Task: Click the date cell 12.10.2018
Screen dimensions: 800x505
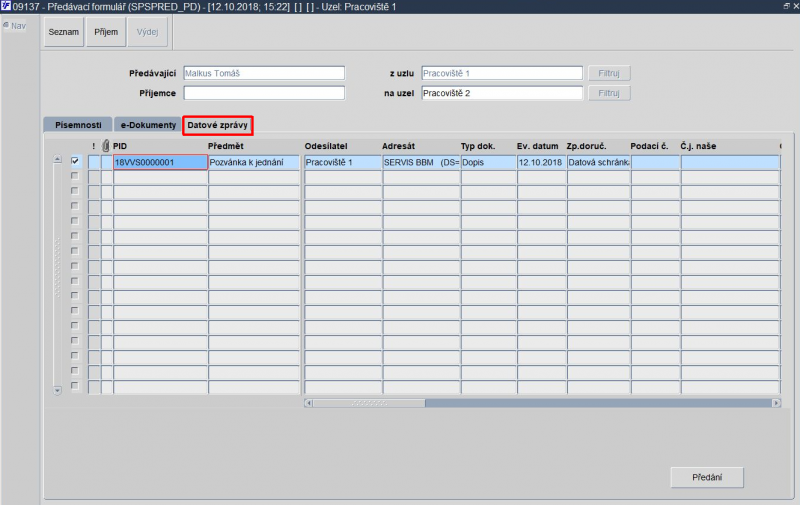Action: point(542,162)
